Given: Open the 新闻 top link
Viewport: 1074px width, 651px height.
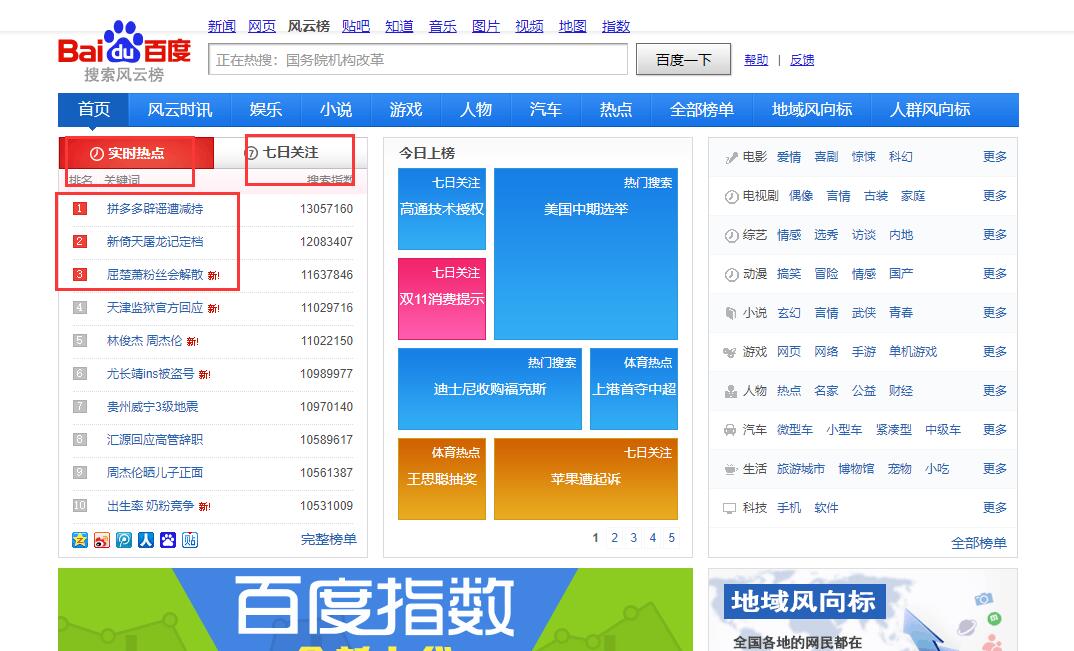Looking at the screenshot, I should (221, 26).
